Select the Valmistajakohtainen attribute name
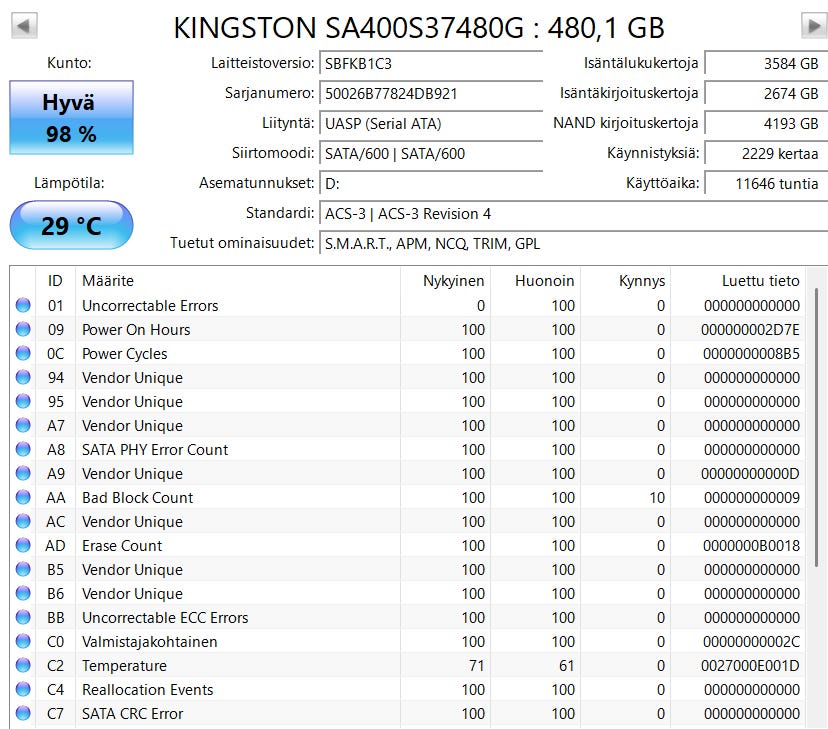Viewport: 828px width, 729px height. [x=149, y=642]
